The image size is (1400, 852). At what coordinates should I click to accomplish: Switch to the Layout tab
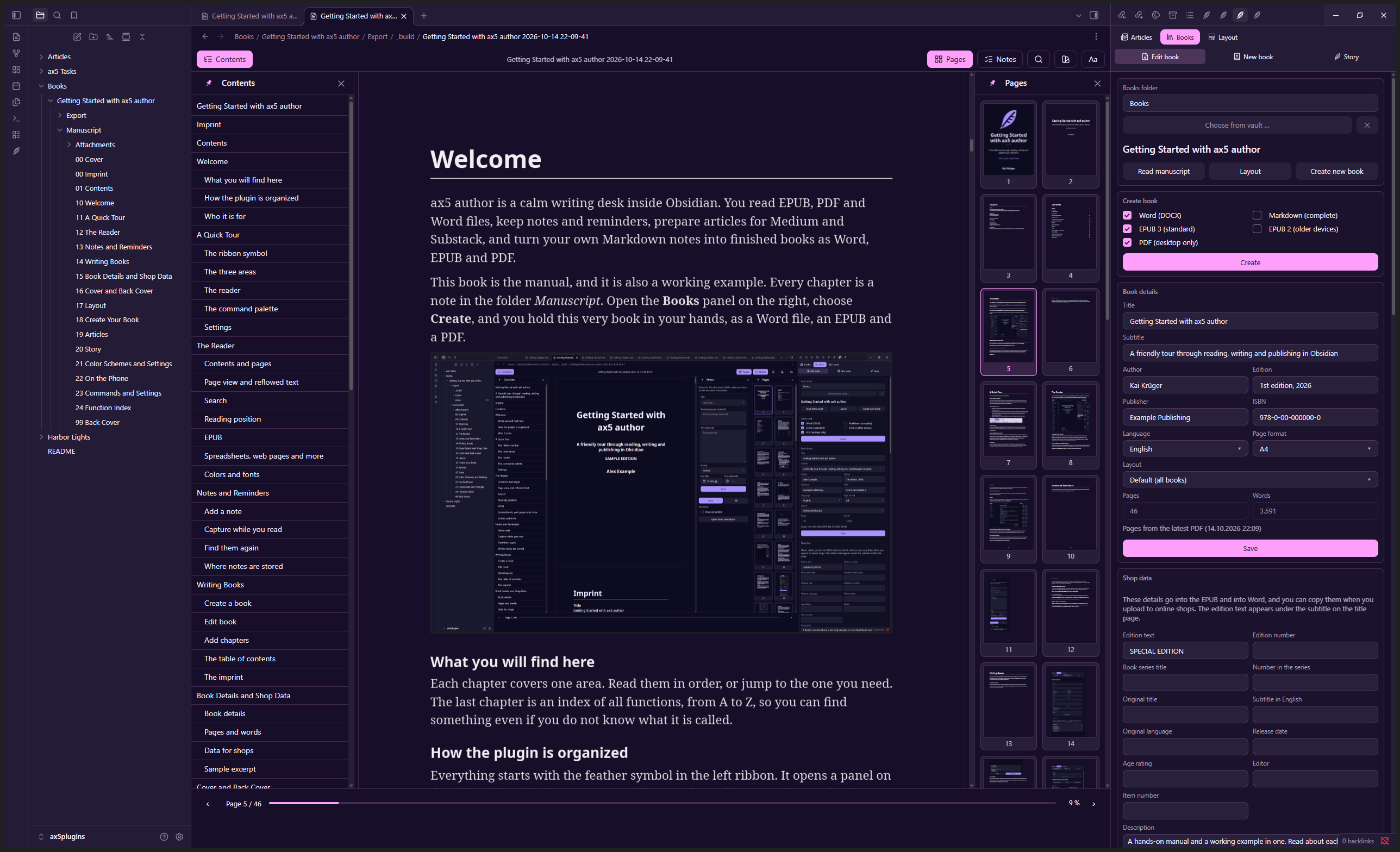(x=1223, y=37)
